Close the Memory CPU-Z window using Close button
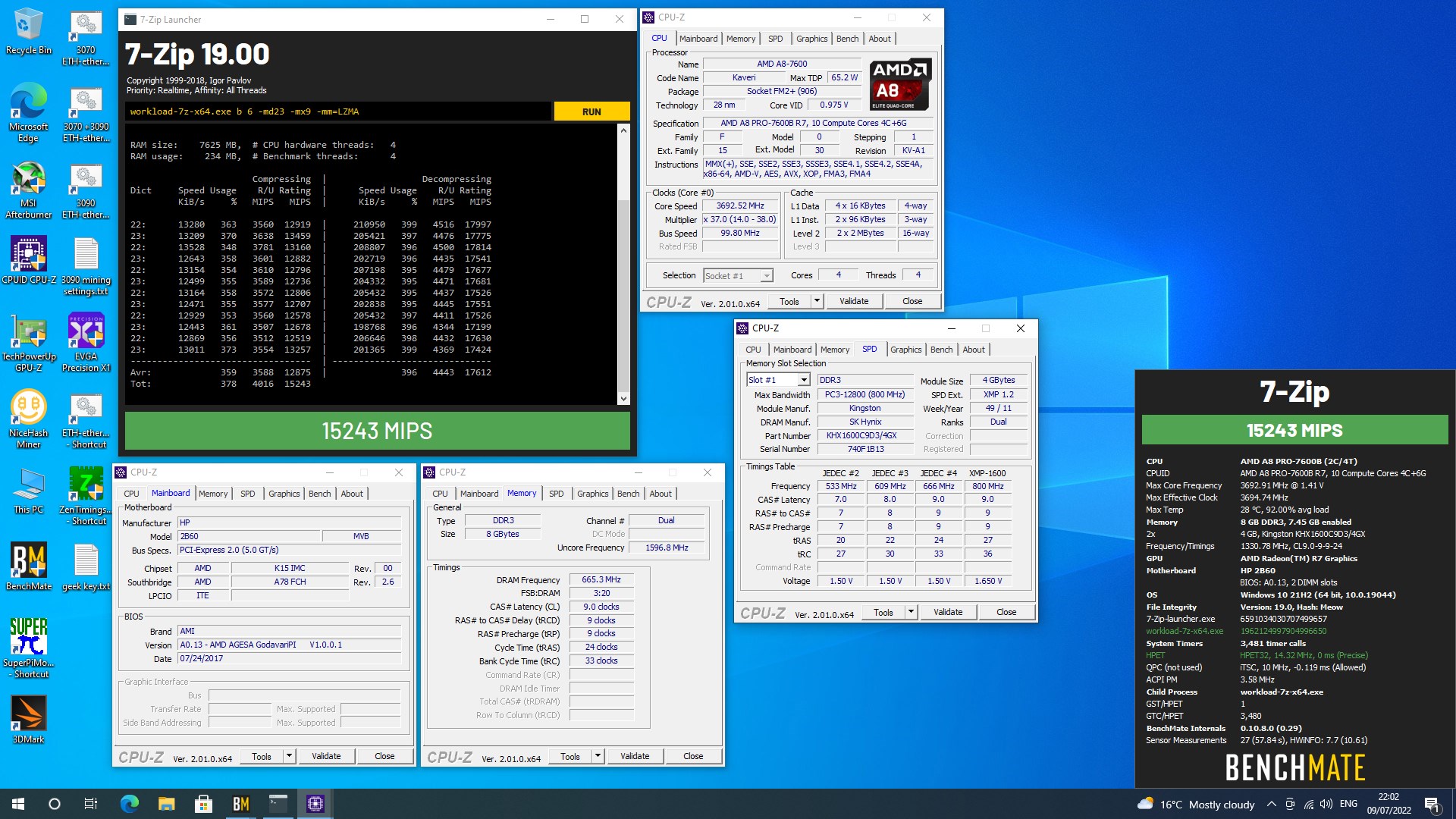The height and width of the screenshot is (819, 1456). click(x=693, y=756)
